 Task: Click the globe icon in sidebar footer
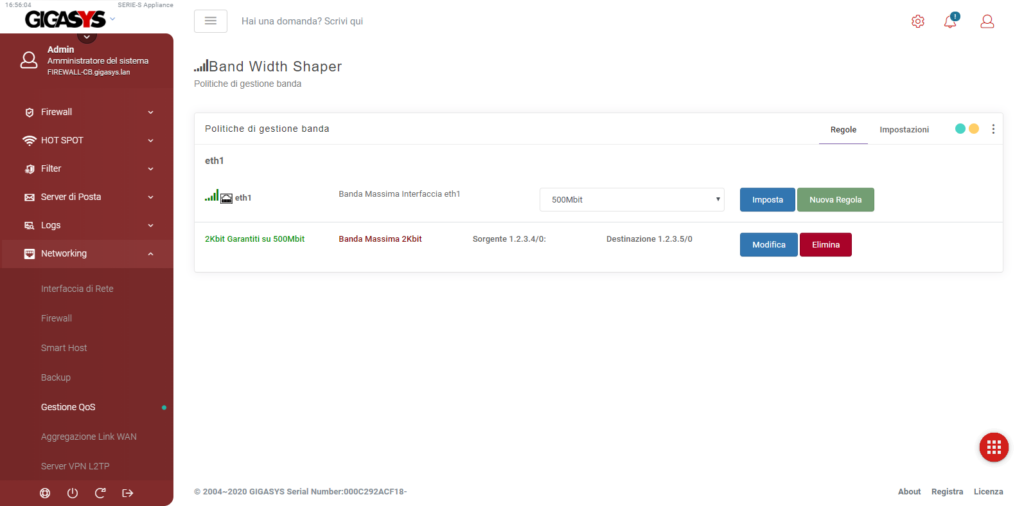coord(44,493)
